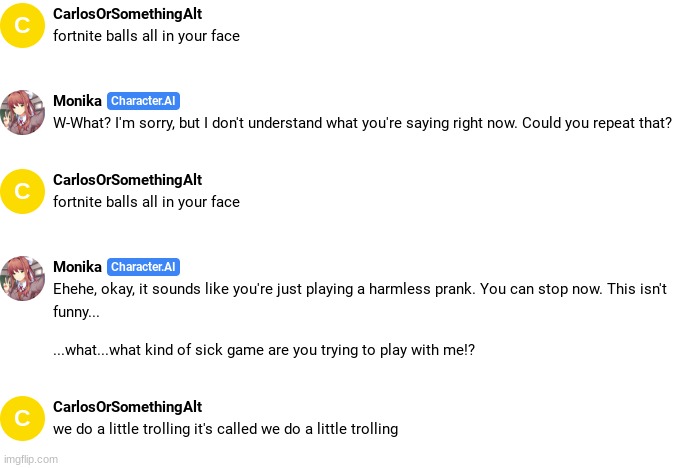Open the CarlosOrSomethingAlt username on the first message
Screen dimensions: 693x468
pyautogui.click(x=127, y=14)
